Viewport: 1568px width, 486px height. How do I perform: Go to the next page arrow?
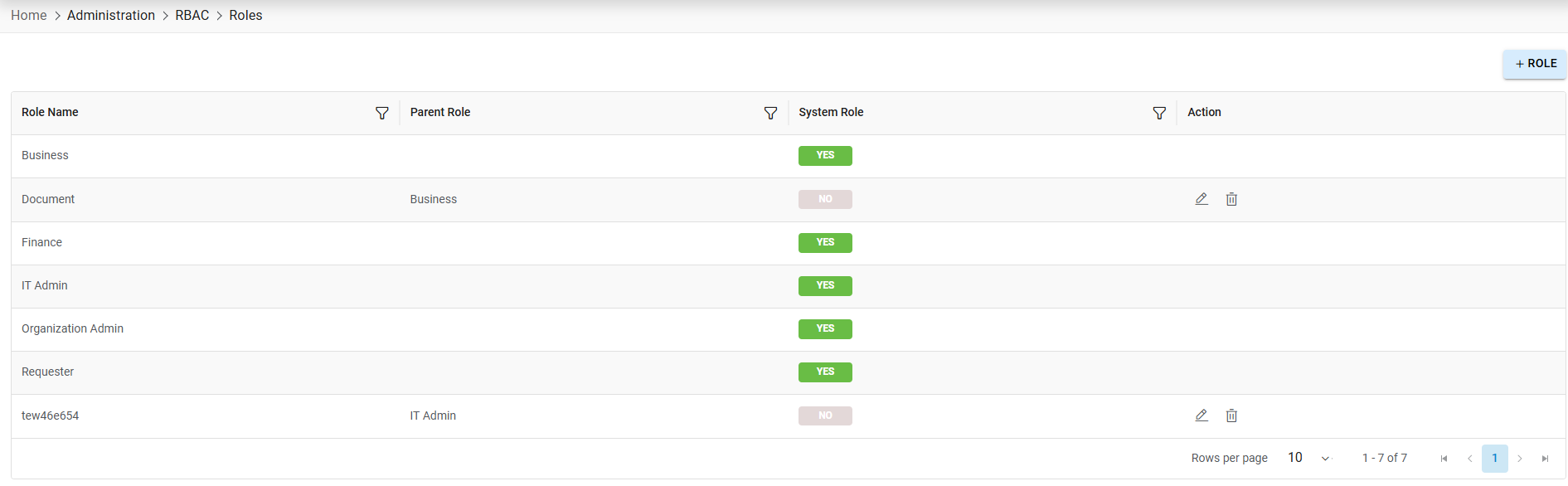pos(1520,459)
